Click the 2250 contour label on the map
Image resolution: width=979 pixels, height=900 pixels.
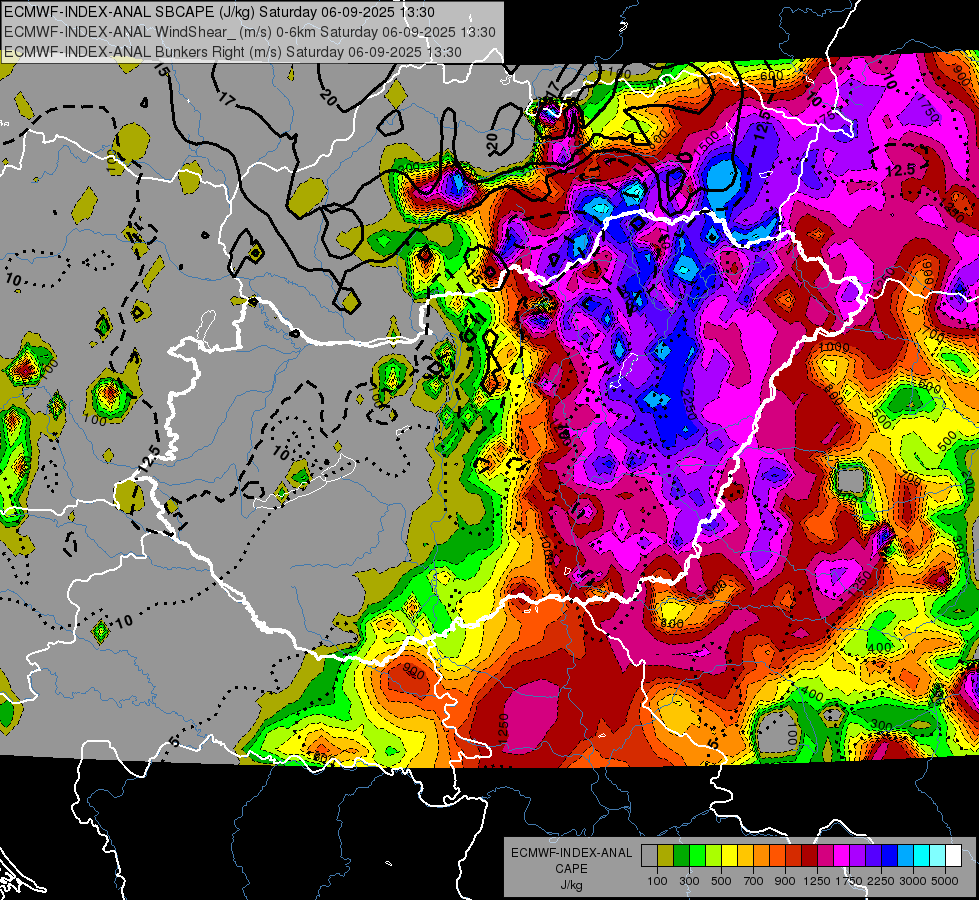coord(688,405)
